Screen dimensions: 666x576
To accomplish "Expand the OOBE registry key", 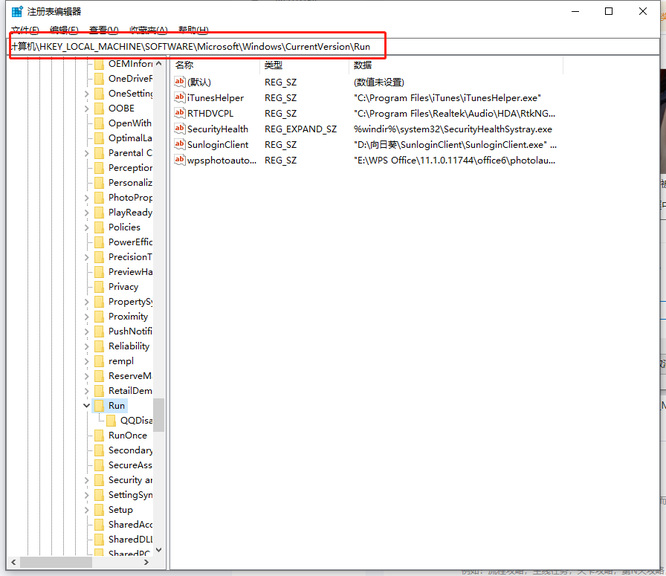I will (87, 108).
